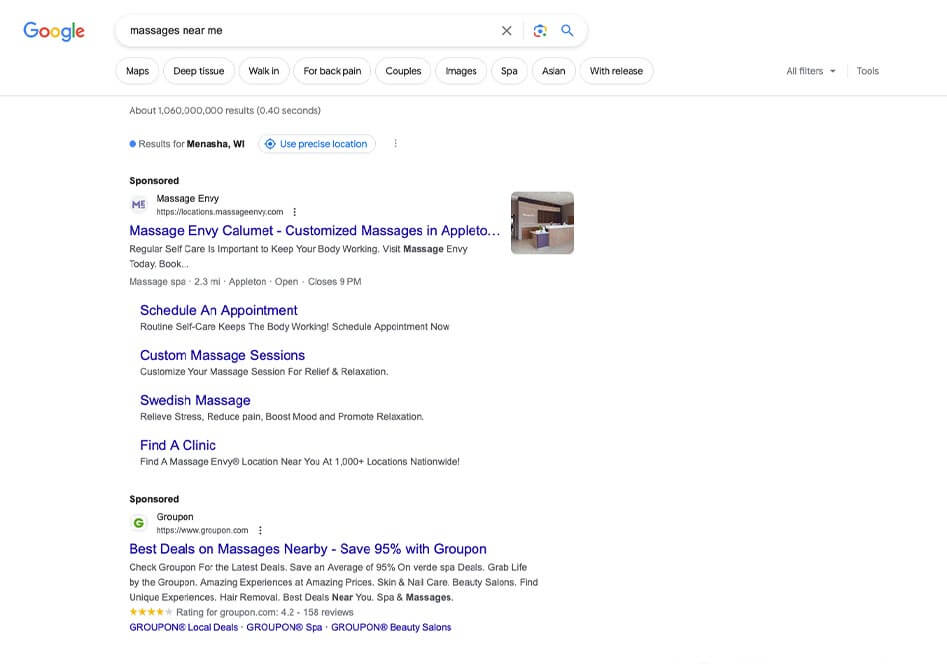Open Best Deals on Massages Groupon link
The width and height of the screenshot is (947, 664).
coord(308,549)
